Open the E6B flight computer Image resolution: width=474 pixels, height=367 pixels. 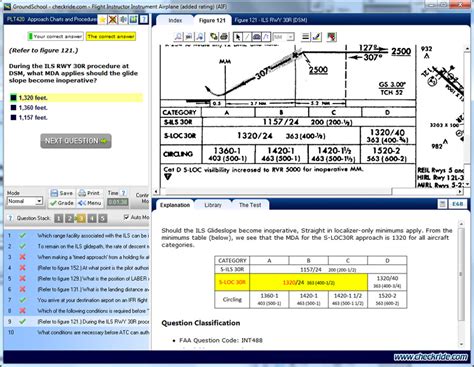pyautogui.click(x=457, y=204)
